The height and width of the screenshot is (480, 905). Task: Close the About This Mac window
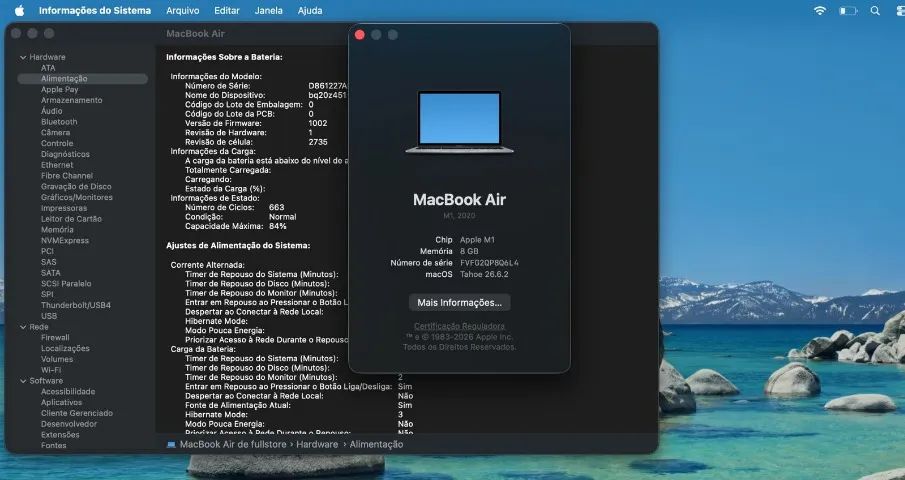pyautogui.click(x=360, y=35)
